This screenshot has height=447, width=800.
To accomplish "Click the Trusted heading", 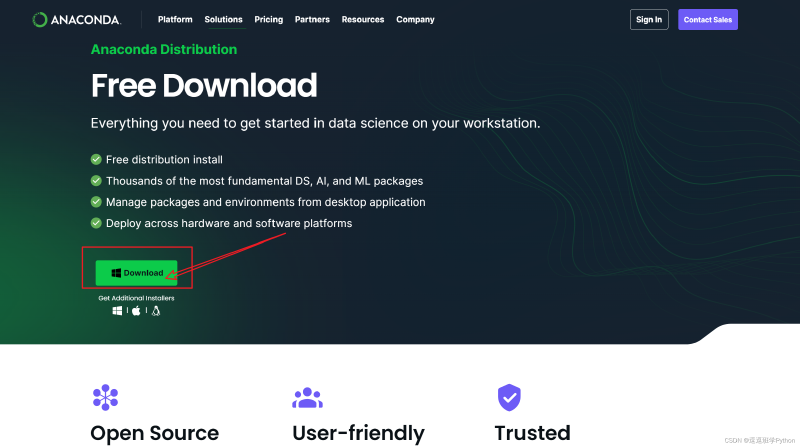I will 533,433.
